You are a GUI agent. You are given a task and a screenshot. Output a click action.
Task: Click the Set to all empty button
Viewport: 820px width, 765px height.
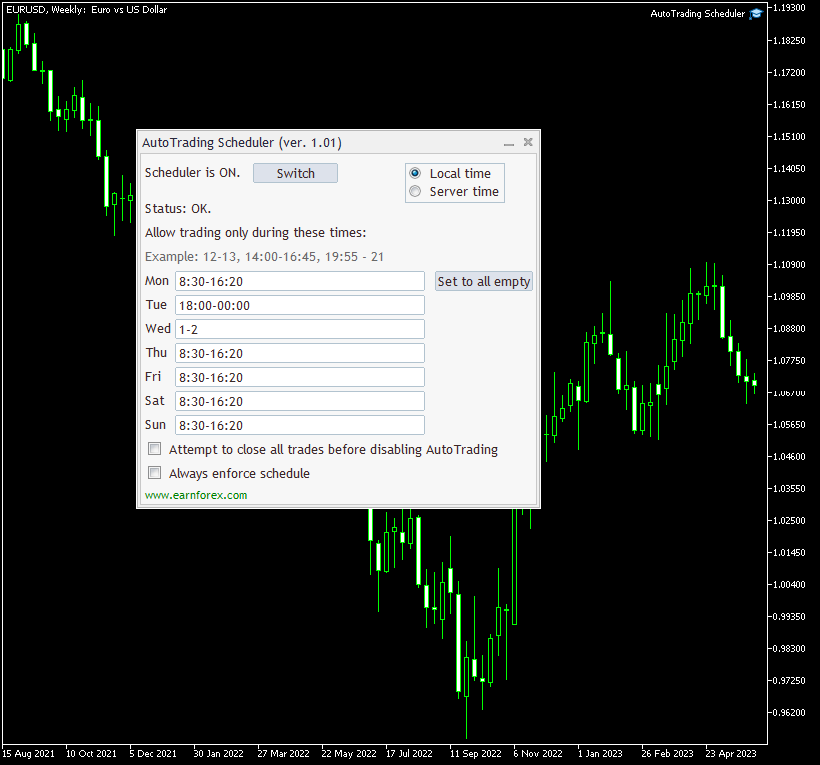(484, 281)
